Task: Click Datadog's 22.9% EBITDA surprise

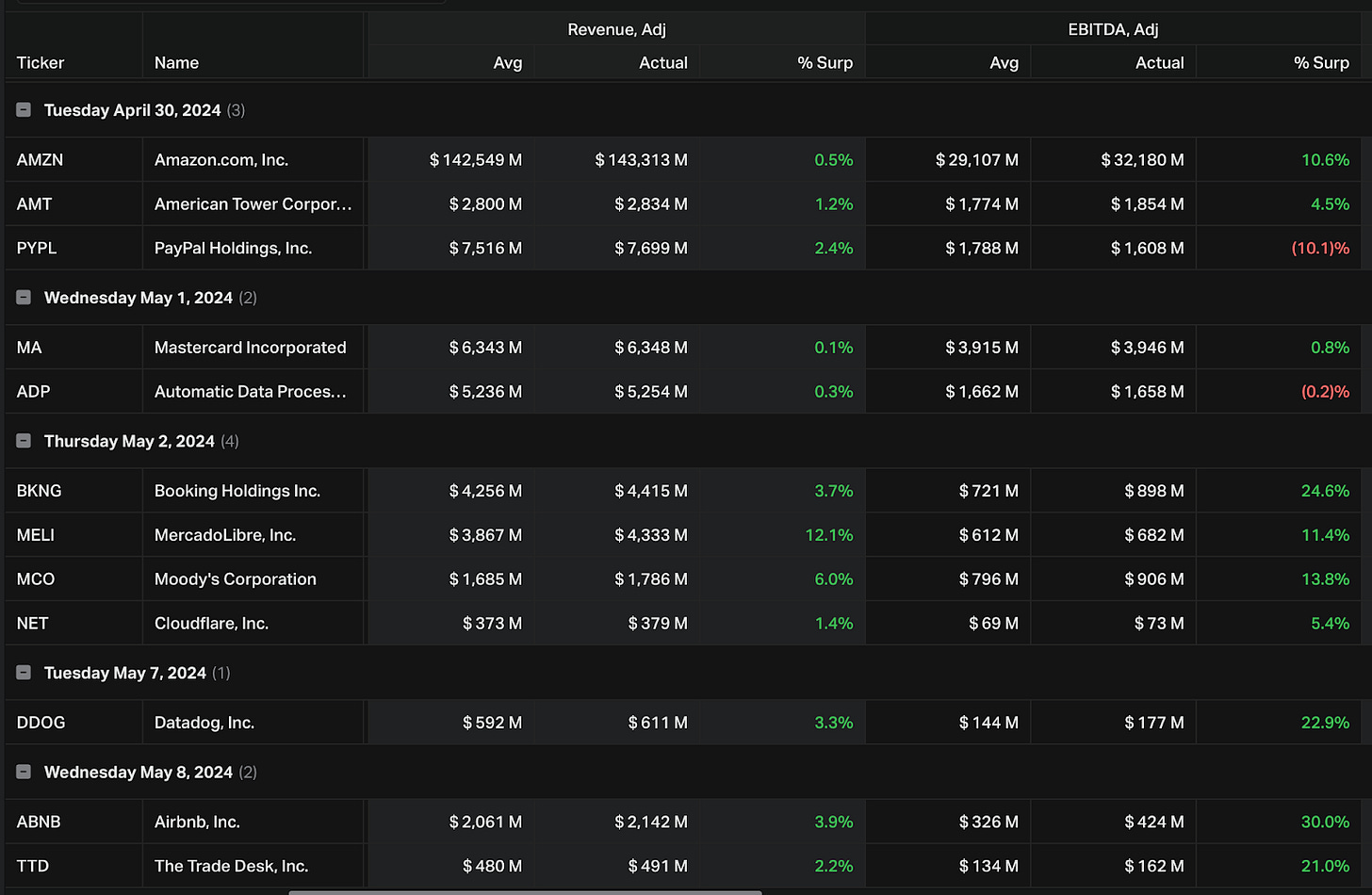Action: [x=1325, y=723]
